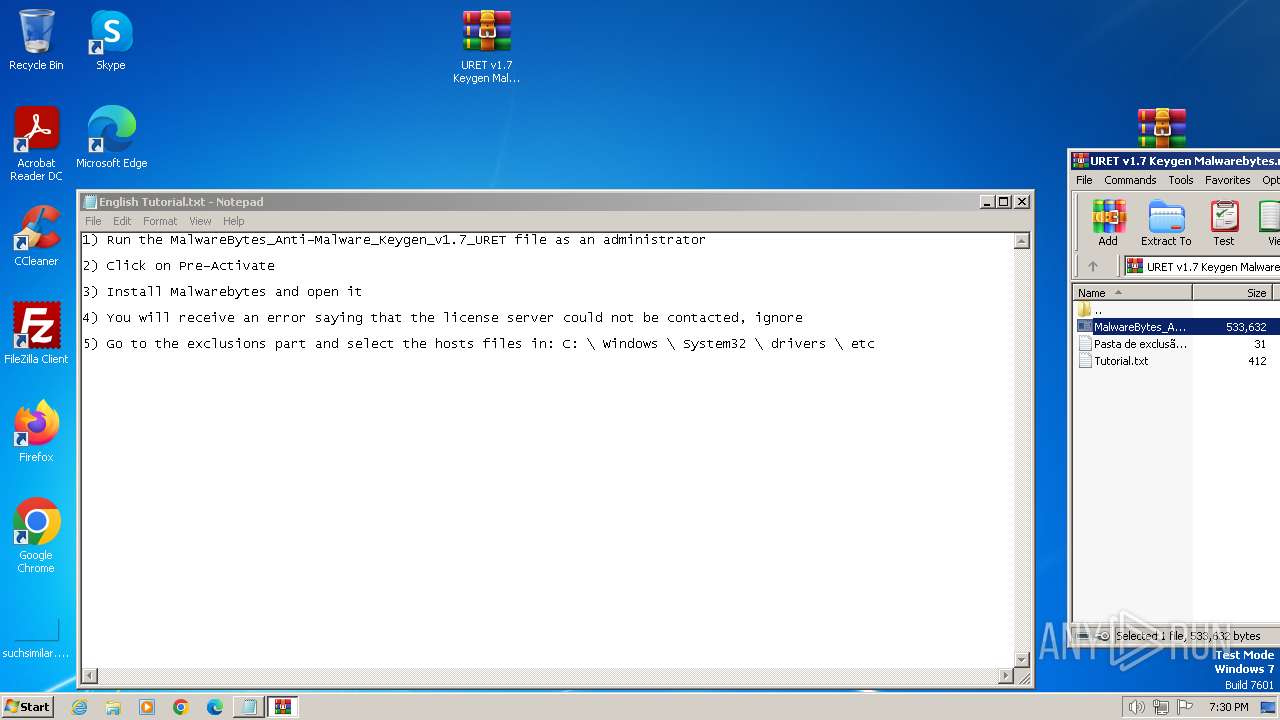Launch Skype from the desktop
Viewport: 1280px width, 720px height.
[x=111, y=41]
